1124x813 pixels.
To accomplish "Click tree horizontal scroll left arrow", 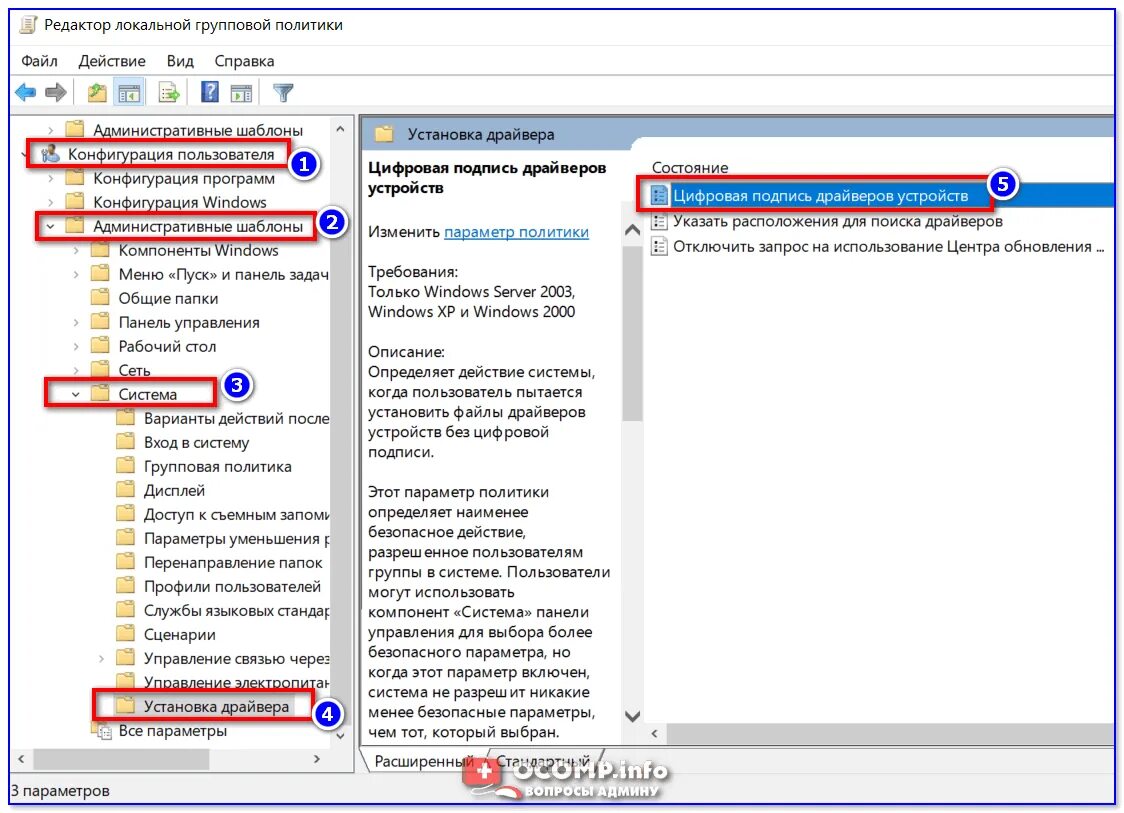I will (21, 759).
